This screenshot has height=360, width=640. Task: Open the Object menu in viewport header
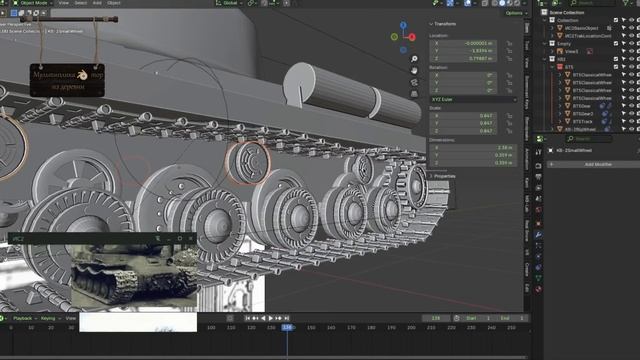[113, 3]
